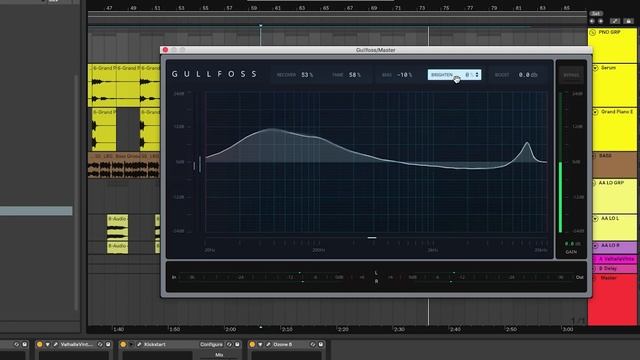This screenshot has height=360, width=640.
Task: Click the hot-swap icon on the leftmost device
Action: pos(17,344)
